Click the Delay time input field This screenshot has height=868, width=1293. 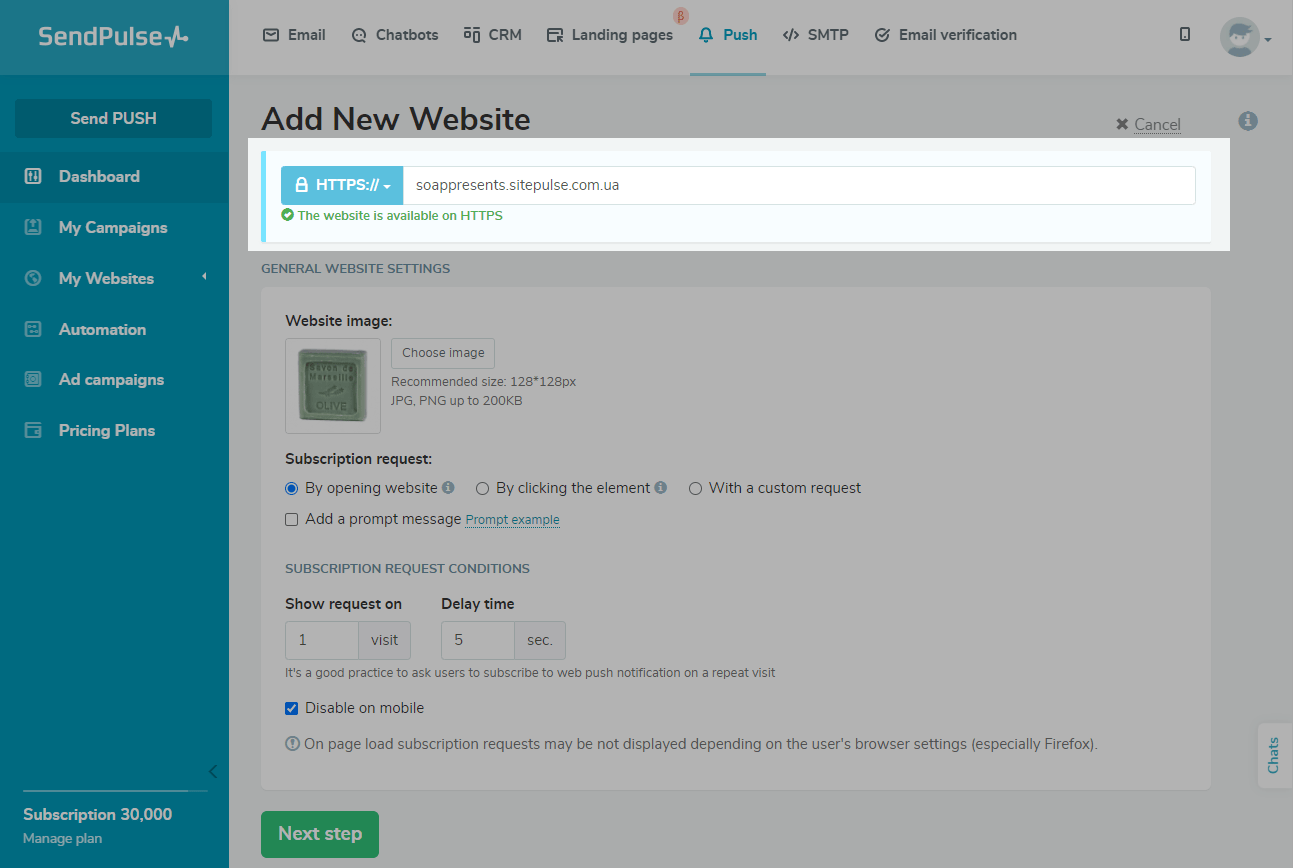(478, 640)
